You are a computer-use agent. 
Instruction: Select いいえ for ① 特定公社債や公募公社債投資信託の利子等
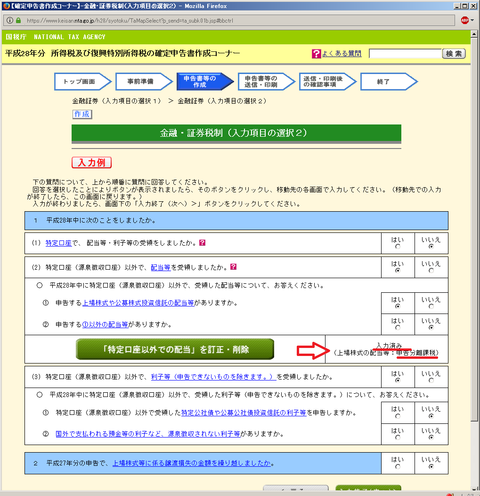(x=431, y=416)
